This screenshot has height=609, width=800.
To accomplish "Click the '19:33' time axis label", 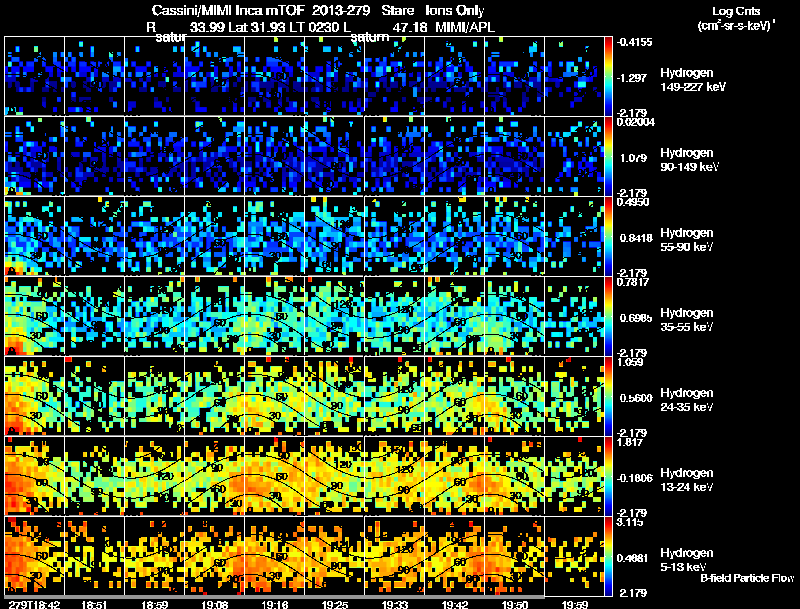I will click(x=395, y=605).
